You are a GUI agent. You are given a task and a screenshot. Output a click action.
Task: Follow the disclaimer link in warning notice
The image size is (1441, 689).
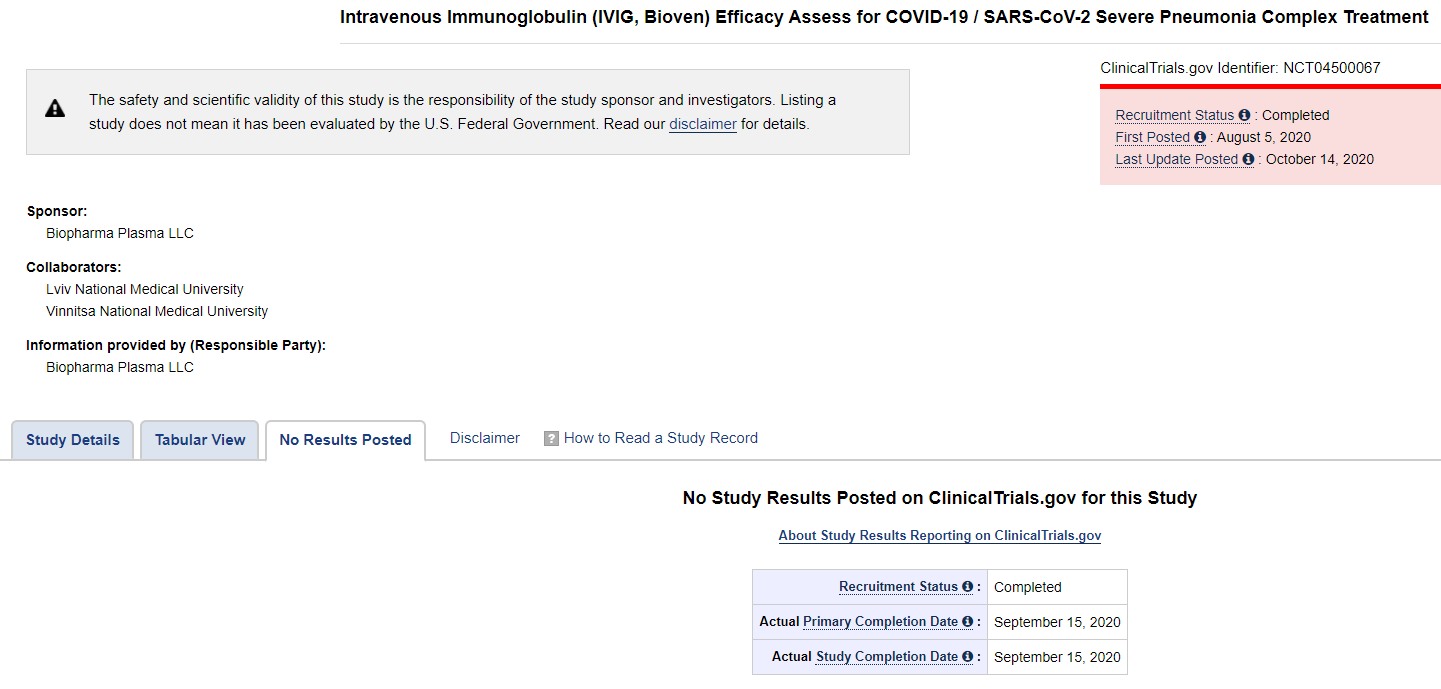tap(703, 125)
